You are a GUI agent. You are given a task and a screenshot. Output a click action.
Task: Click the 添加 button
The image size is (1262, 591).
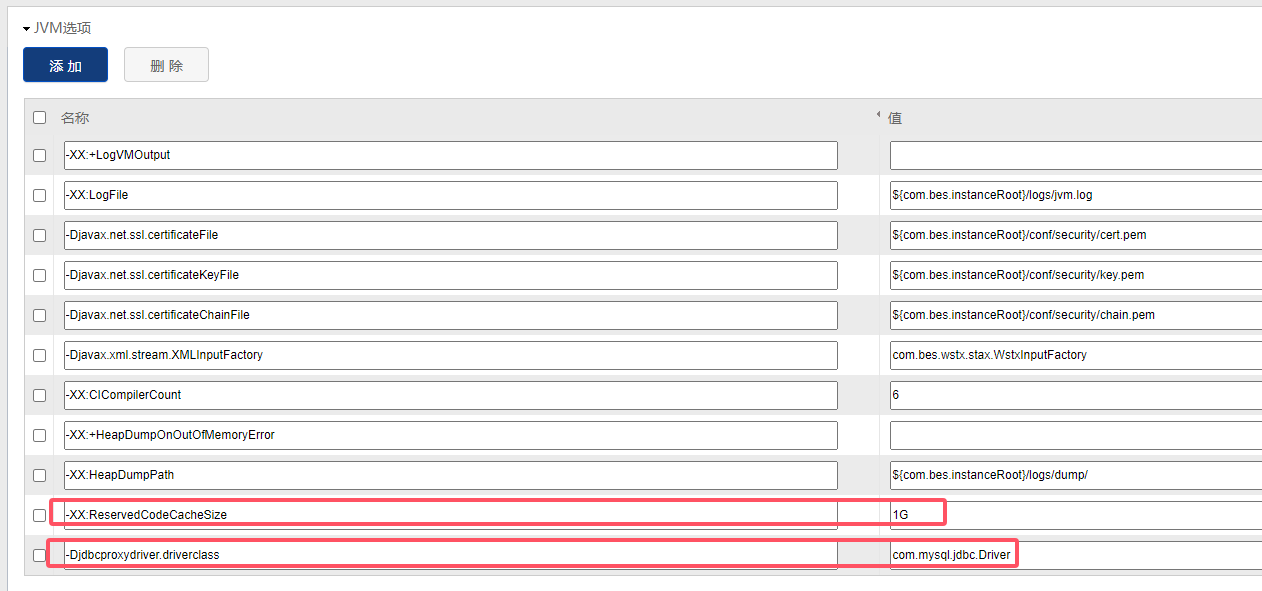[65, 65]
